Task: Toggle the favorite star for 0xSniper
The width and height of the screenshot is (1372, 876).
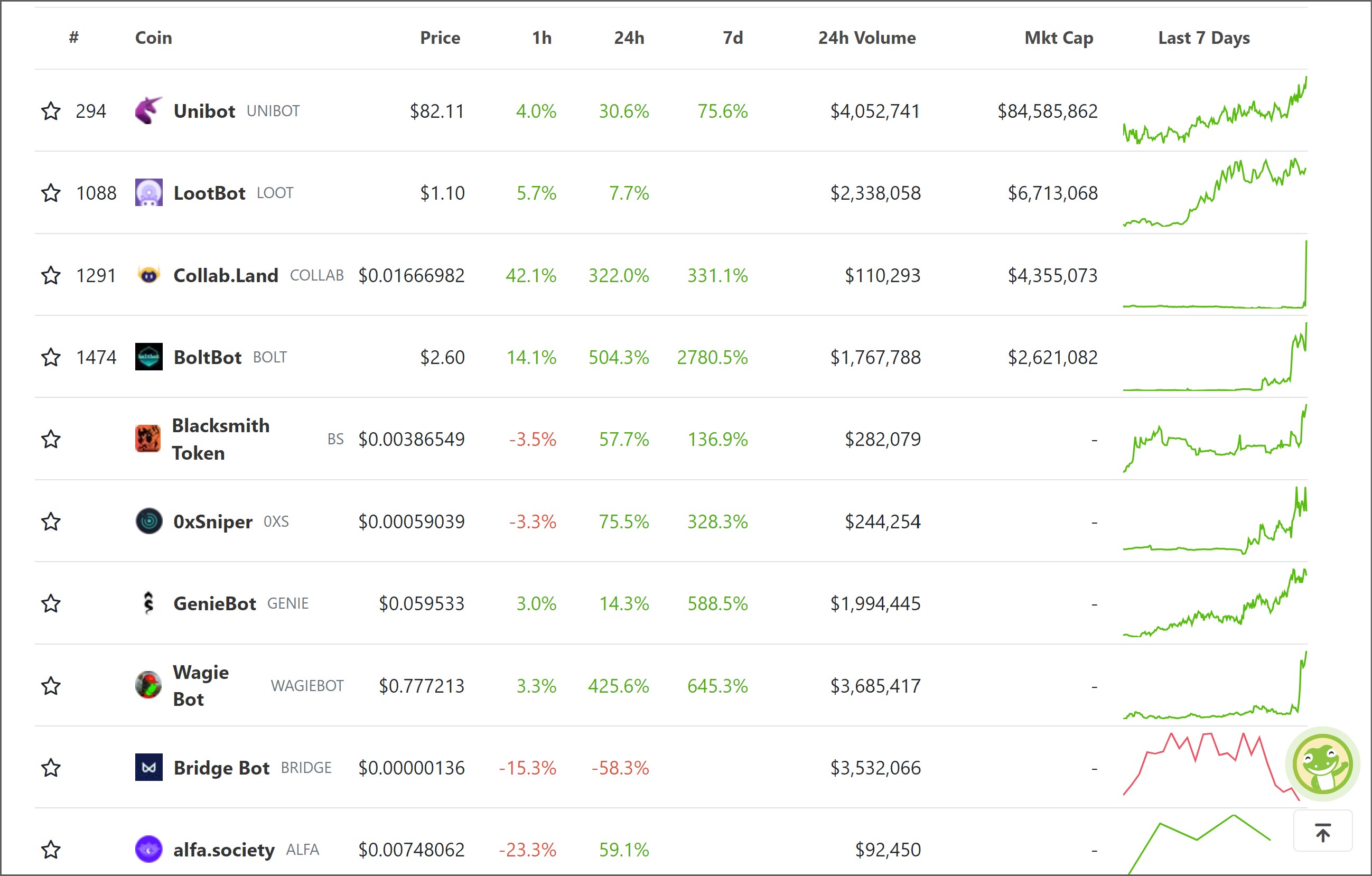Action: coord(51,521)
